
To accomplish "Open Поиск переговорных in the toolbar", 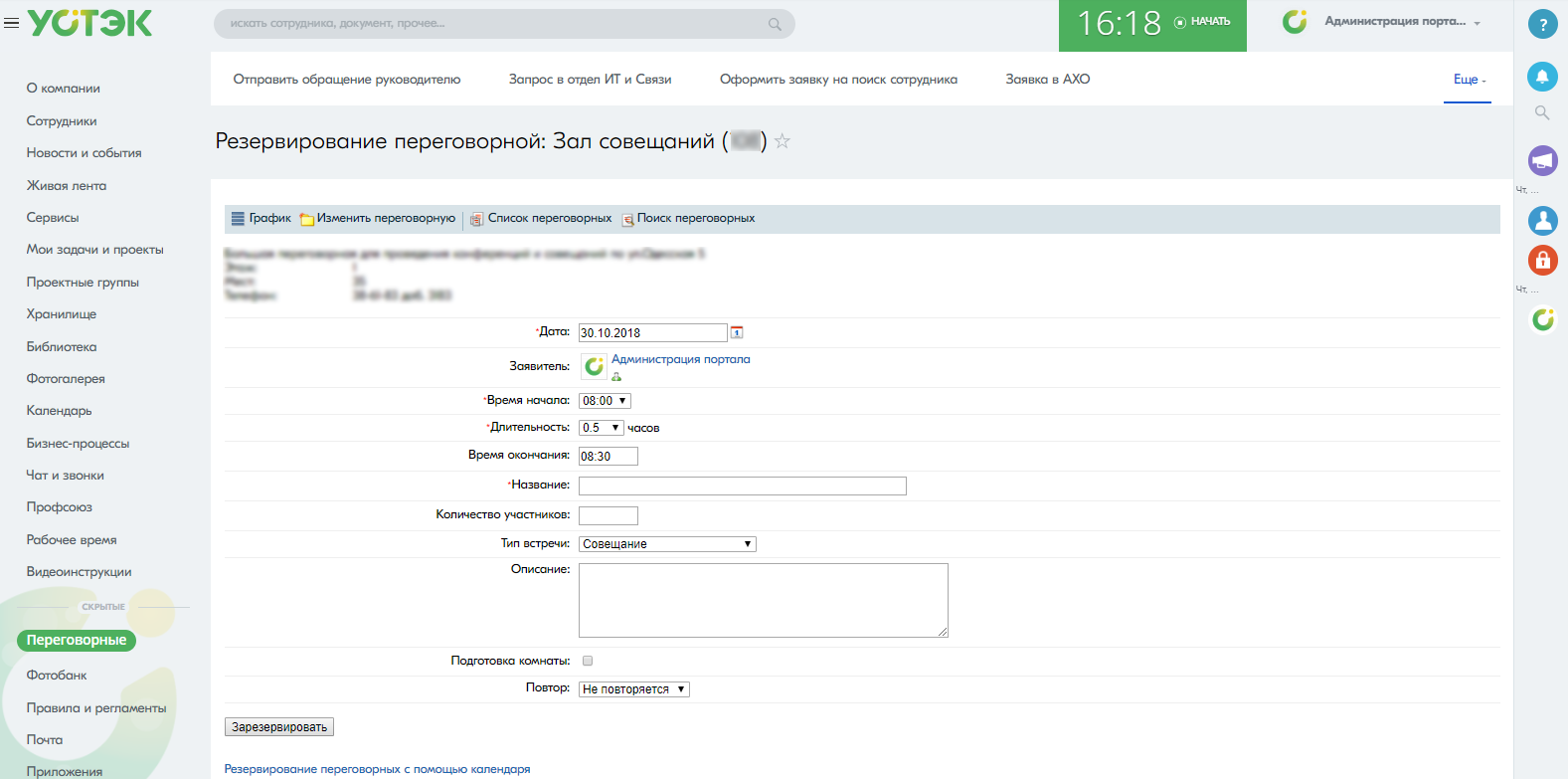I will 688,218.
